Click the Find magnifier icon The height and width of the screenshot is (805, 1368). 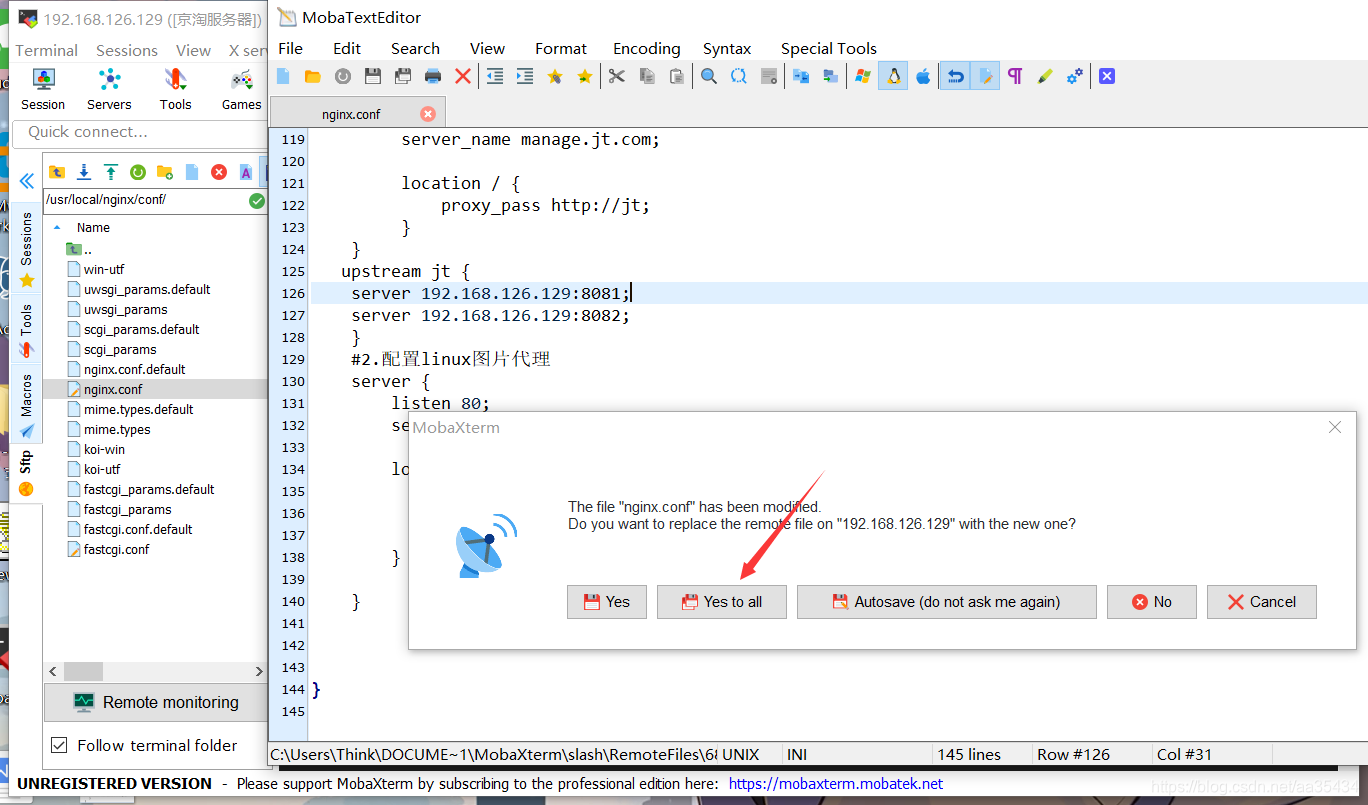point(709,76)
